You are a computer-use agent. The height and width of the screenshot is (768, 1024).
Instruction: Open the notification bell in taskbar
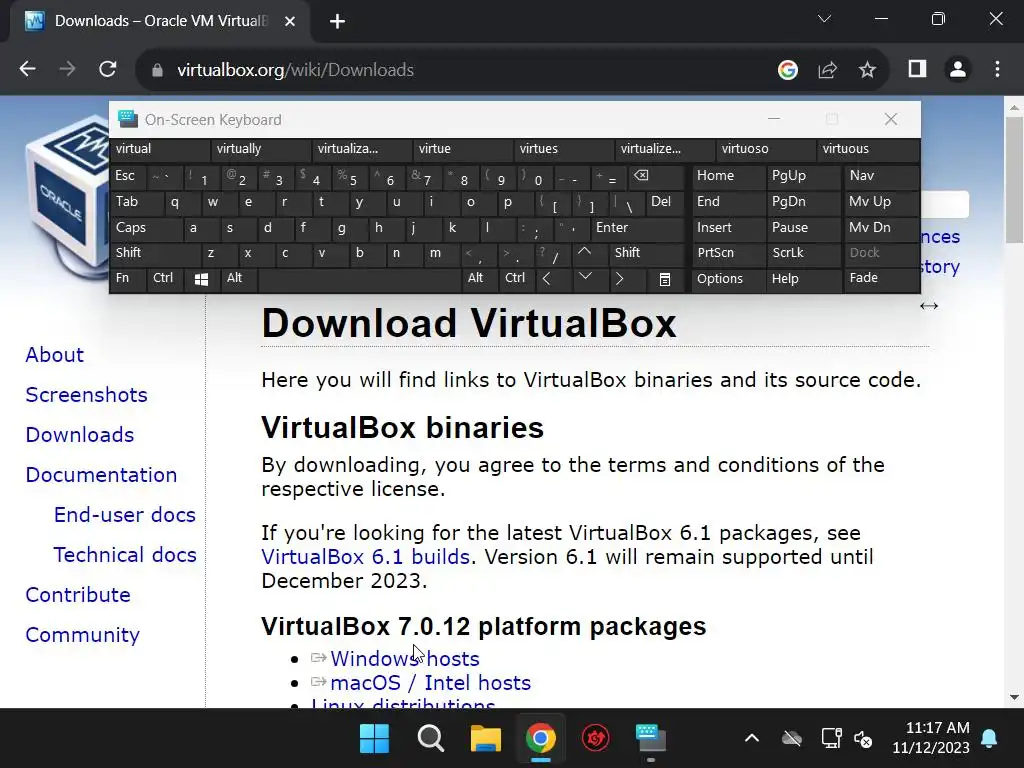tap(989, 739)
